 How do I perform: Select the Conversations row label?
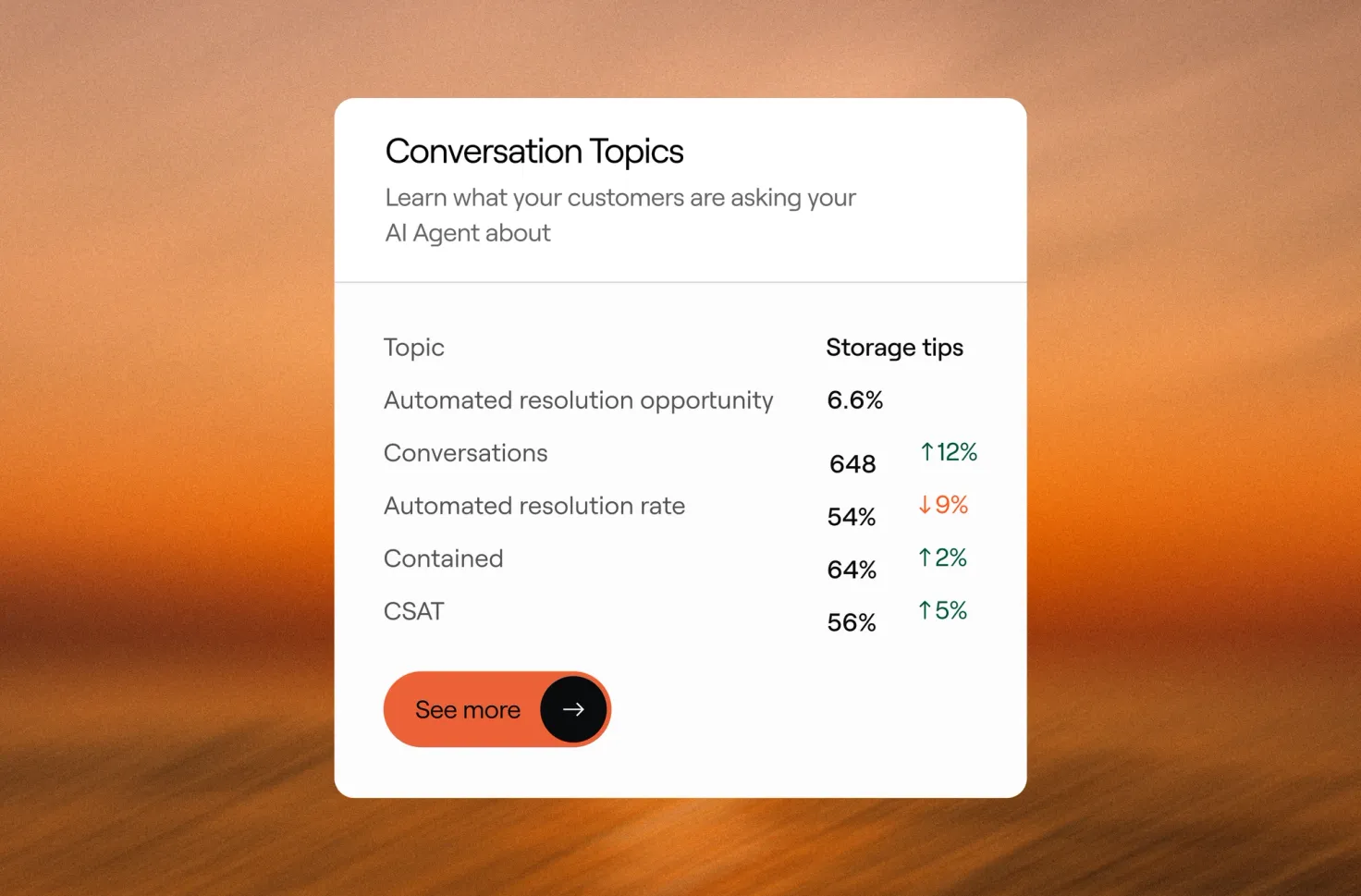[x=466, y=453]
